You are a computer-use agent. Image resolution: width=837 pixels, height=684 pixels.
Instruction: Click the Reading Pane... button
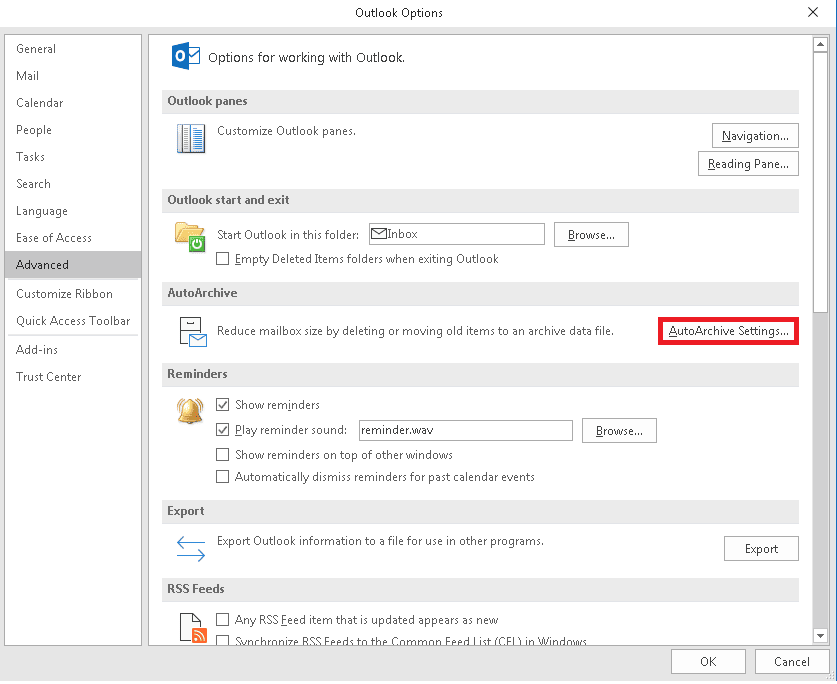748,164
